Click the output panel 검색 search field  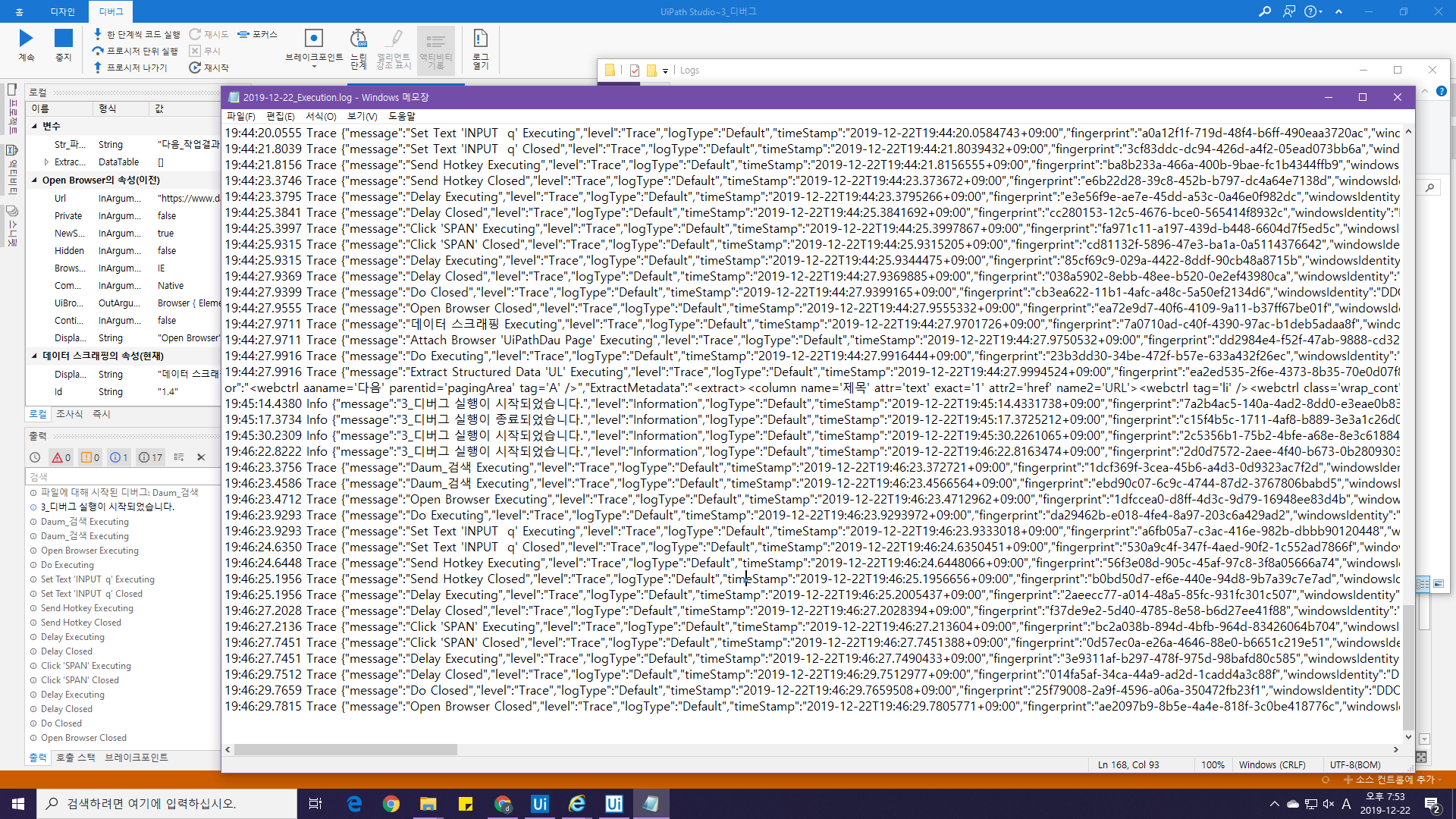tap(121, 476)
